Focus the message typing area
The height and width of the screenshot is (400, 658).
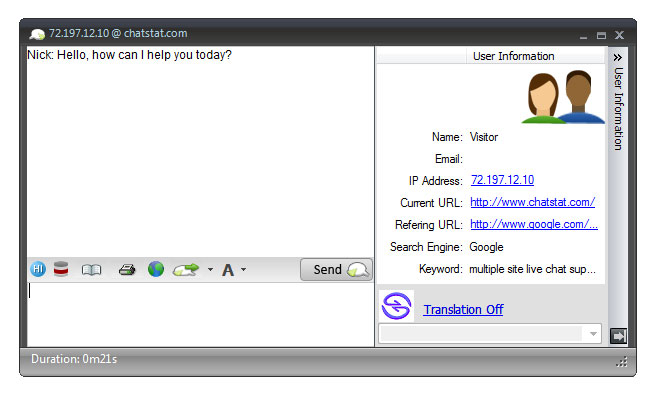(x=201, y=314)
